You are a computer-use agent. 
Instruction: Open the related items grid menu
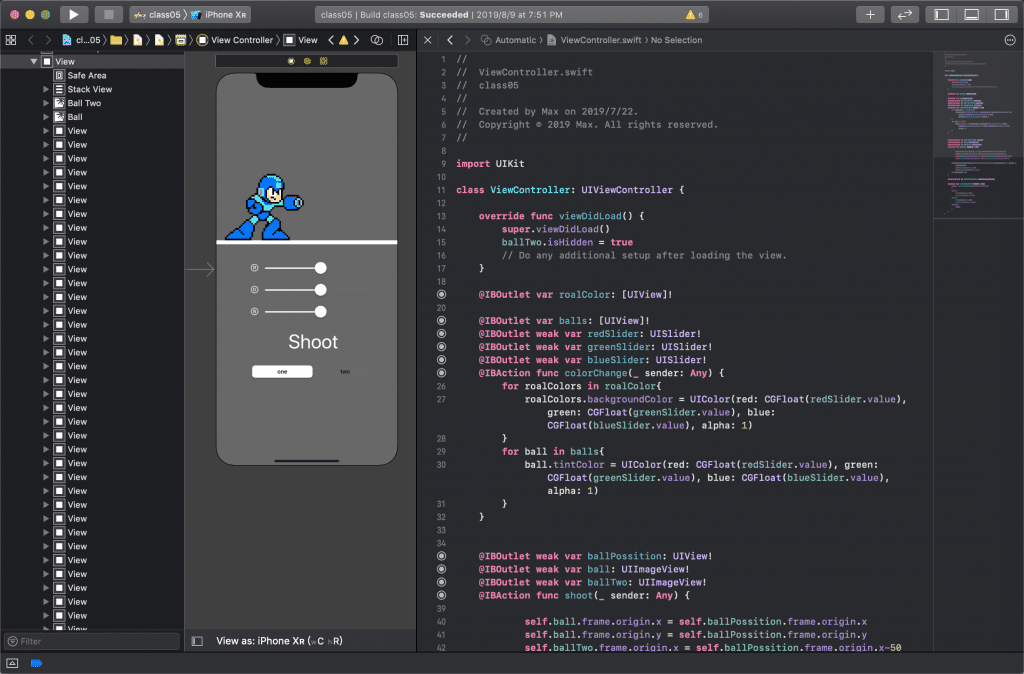click(11, 40)
